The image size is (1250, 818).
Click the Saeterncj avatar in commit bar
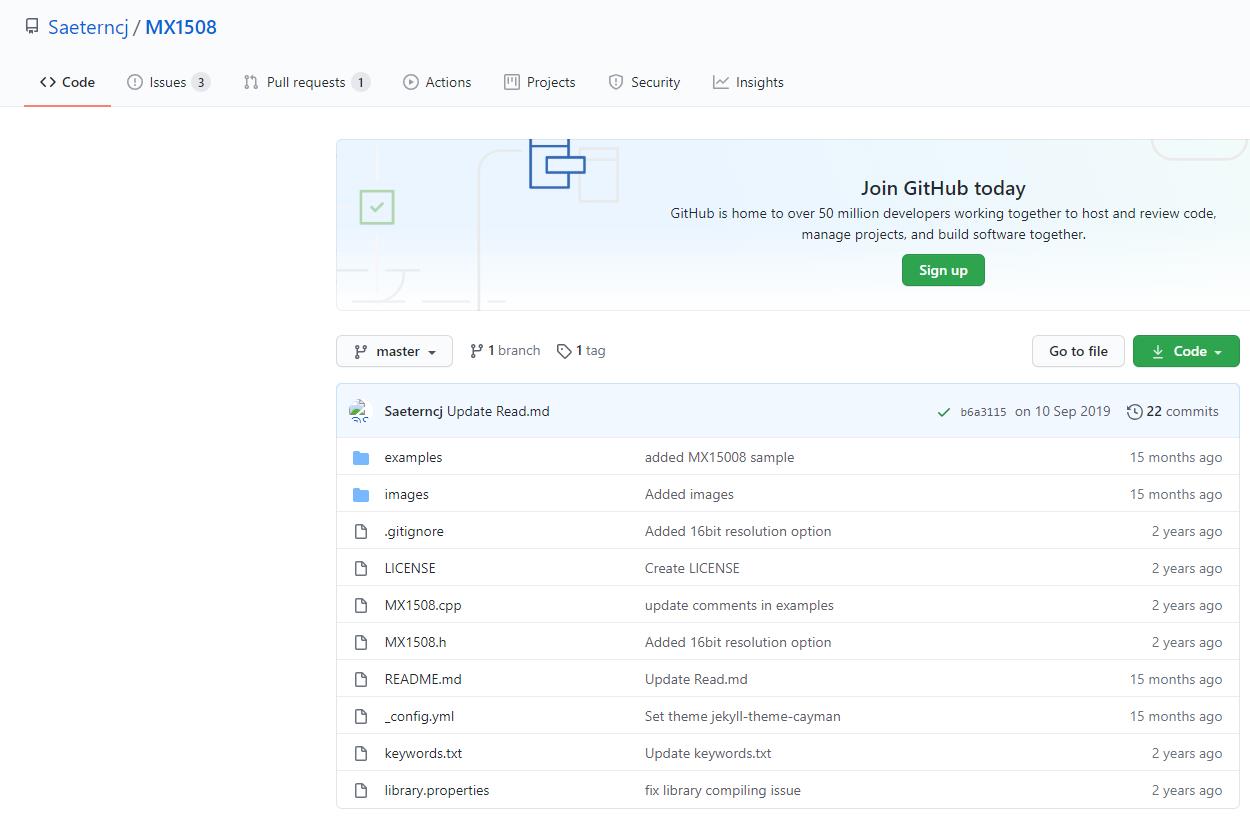(x=360, y=411)
